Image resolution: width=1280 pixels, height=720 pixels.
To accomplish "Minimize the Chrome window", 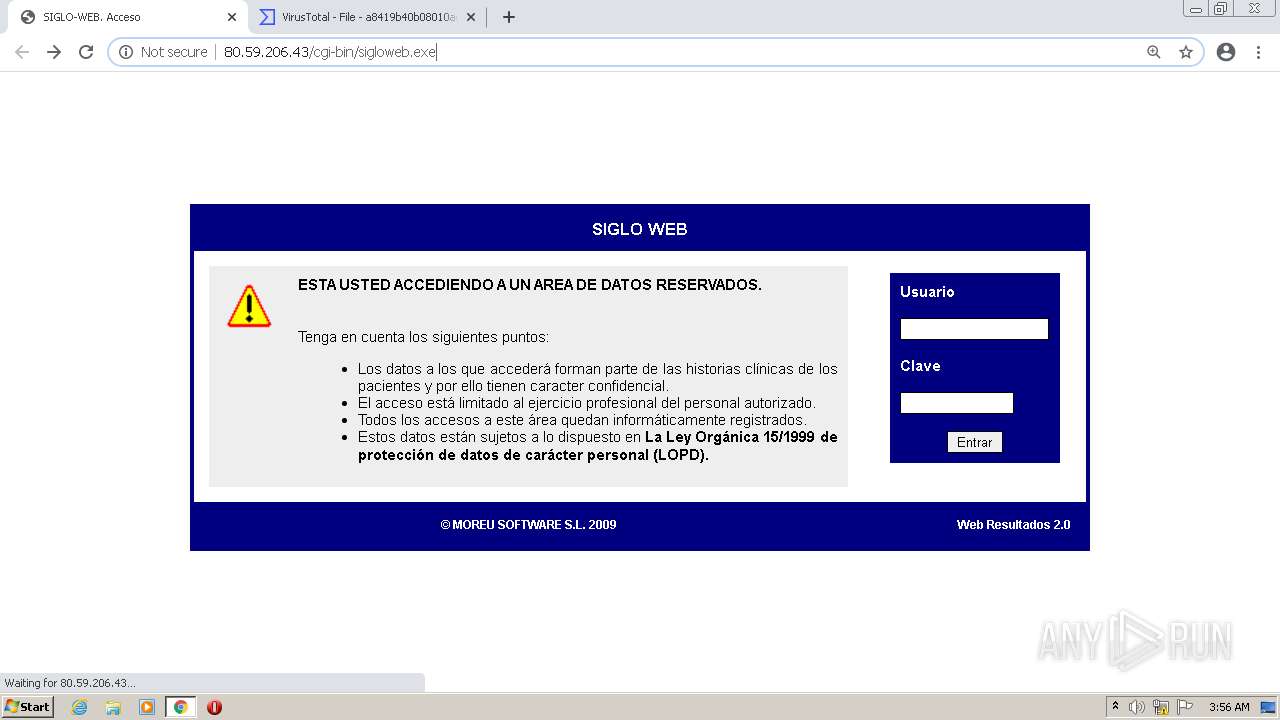I will click(x=1195, y=9).
